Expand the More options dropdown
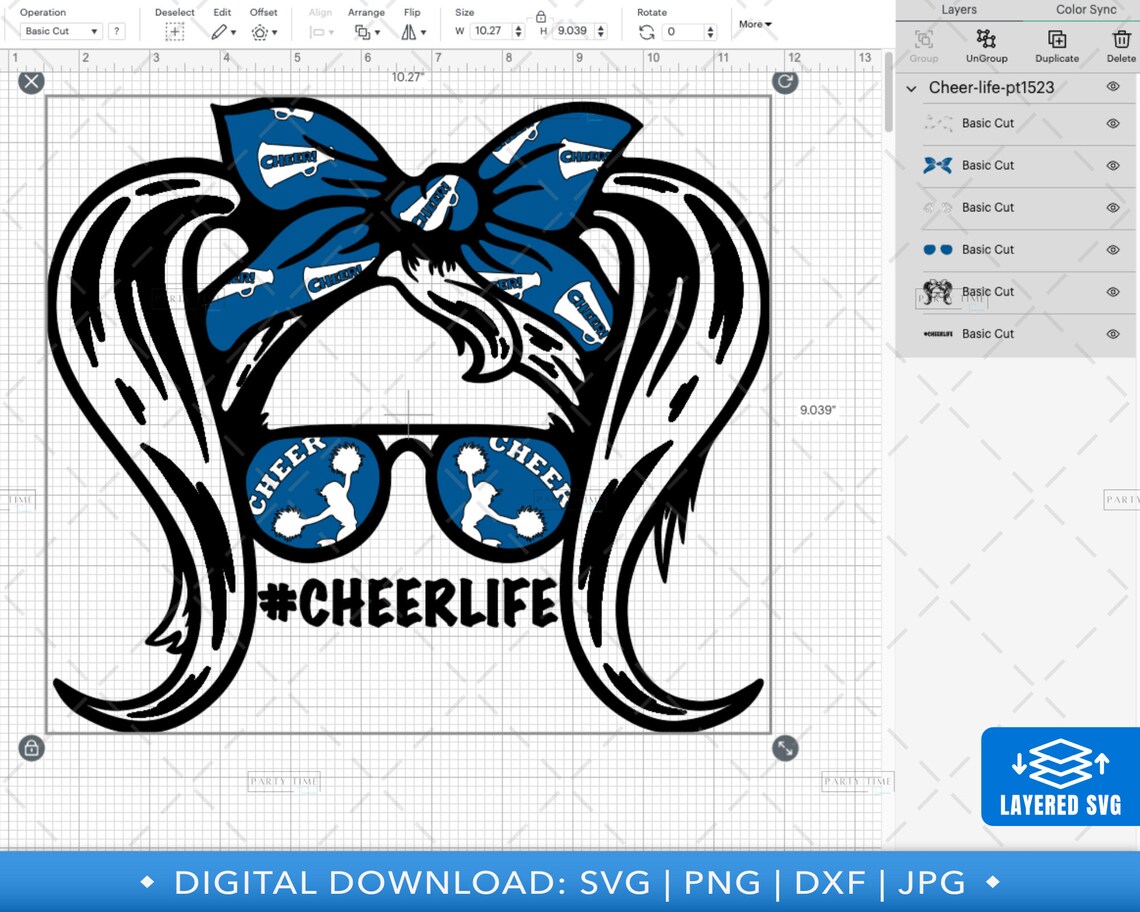1140x912 pixels. pos(755,24)
